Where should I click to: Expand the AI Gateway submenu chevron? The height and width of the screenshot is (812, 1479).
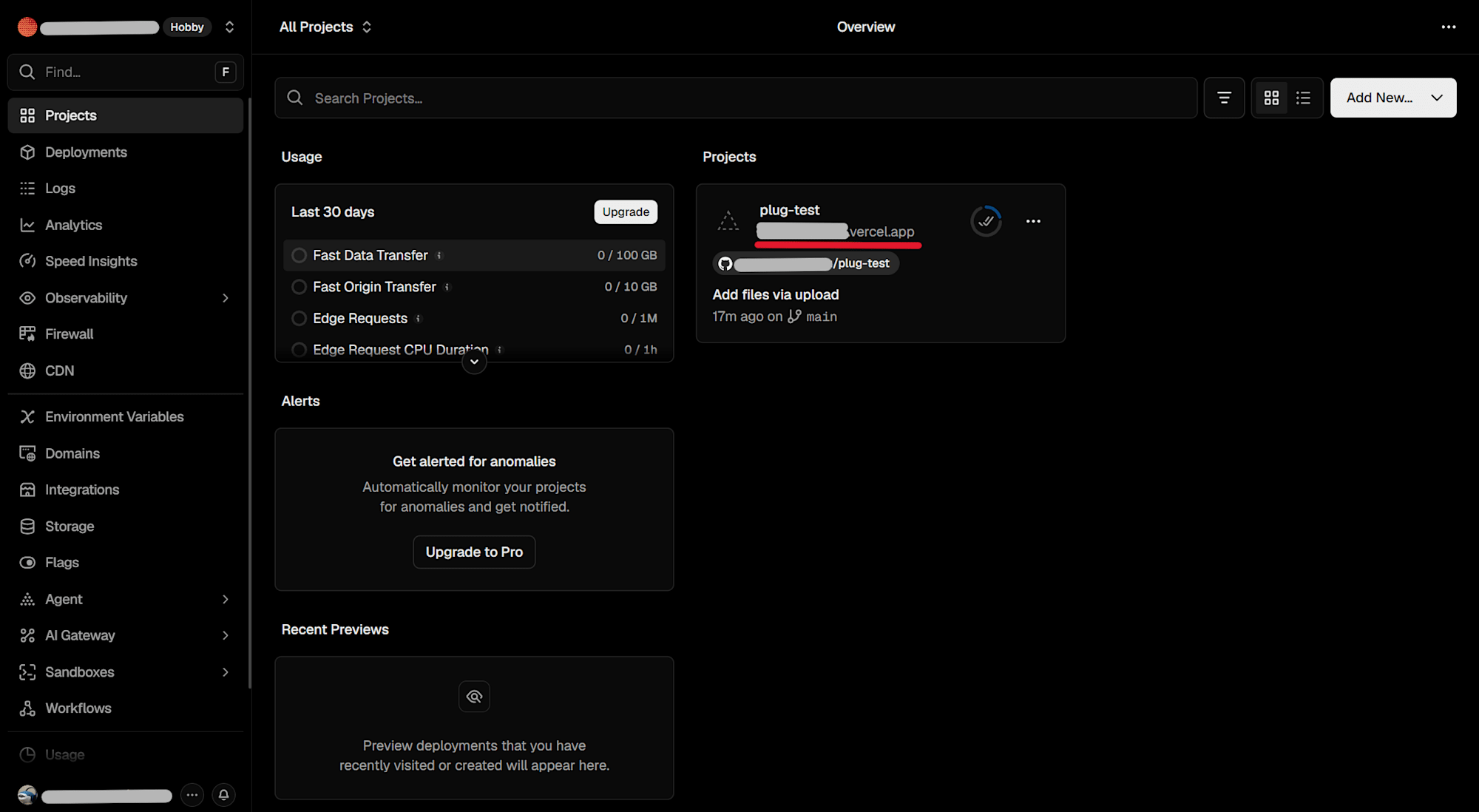(x=226, y=635)
